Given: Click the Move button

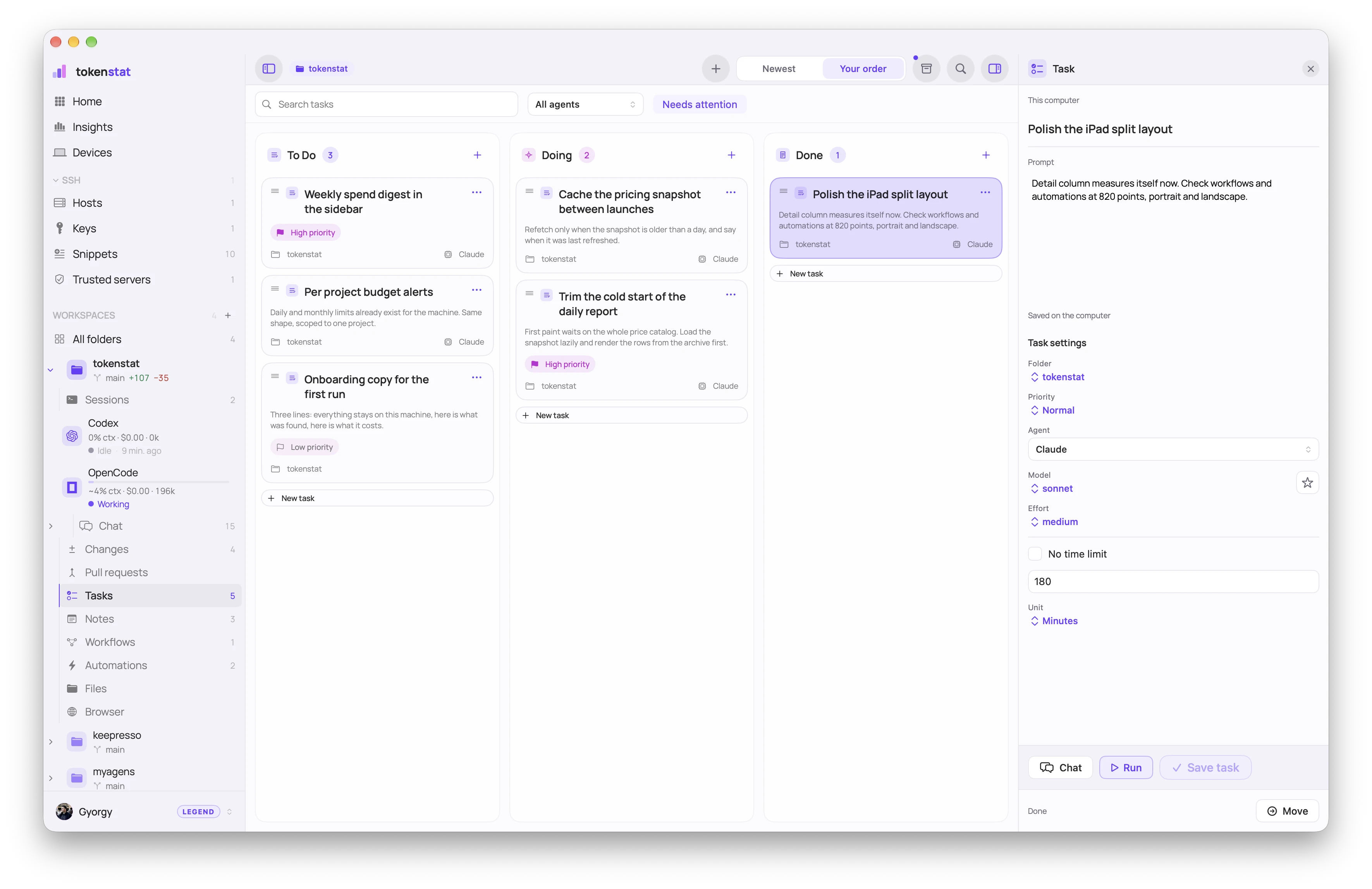Looking at the screenshot, I should [1287, 811].
